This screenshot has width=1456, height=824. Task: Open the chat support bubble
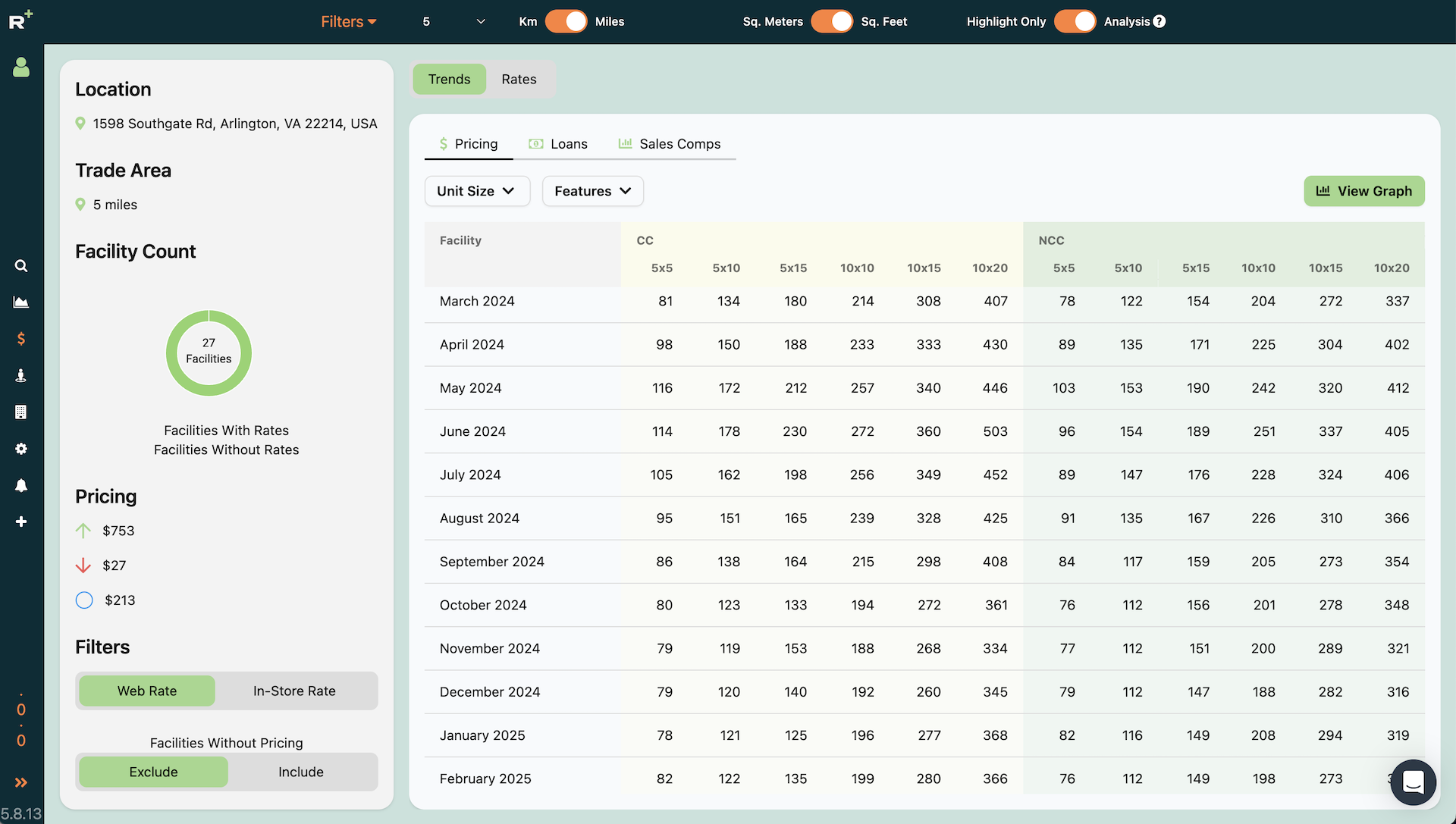pos(1413,782)
